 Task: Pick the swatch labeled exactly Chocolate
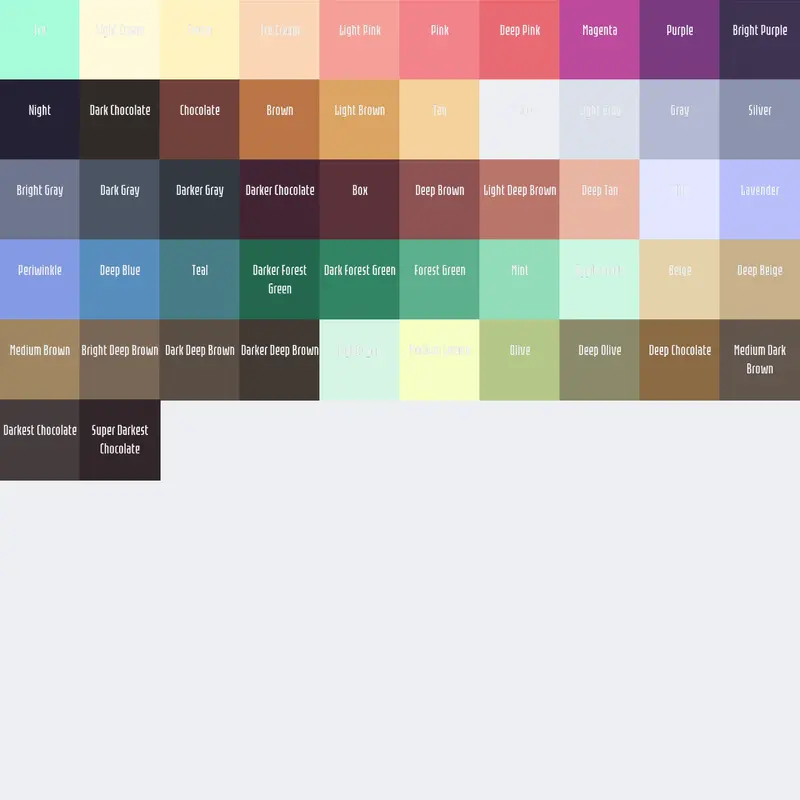200,119
